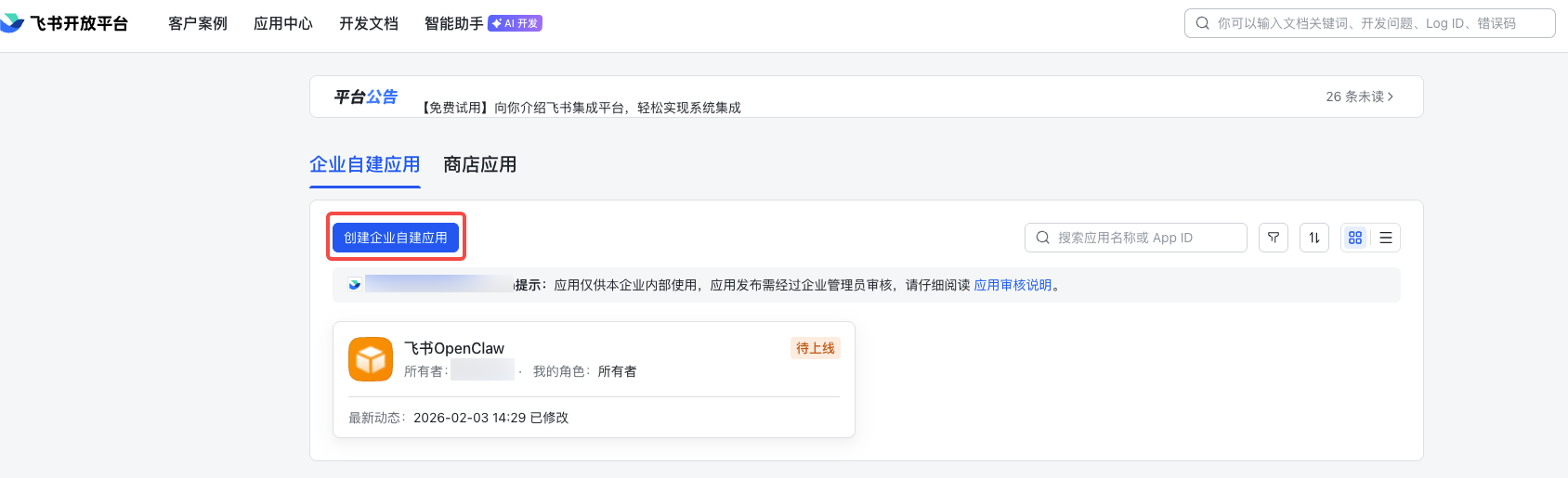Click the sort order icon
This screenshot has width=1568, height=478.
pos(1314,238)
